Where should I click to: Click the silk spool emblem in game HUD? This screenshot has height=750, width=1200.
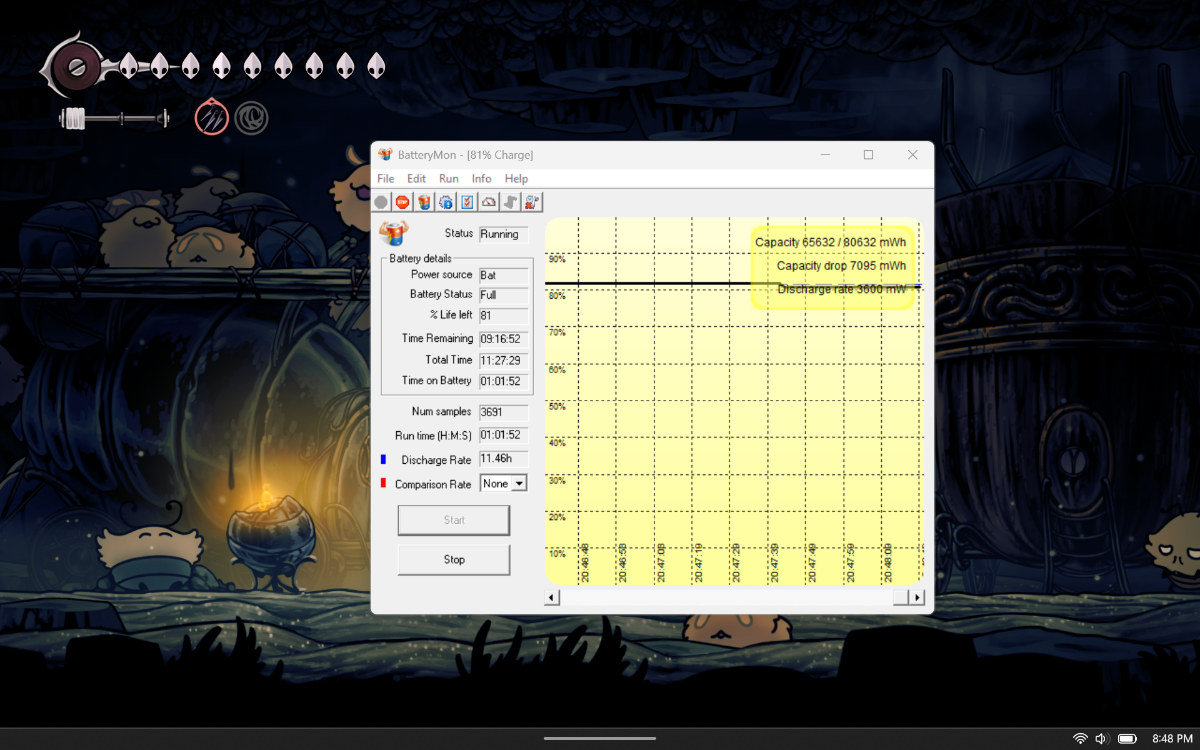click(x=77, y=68)
